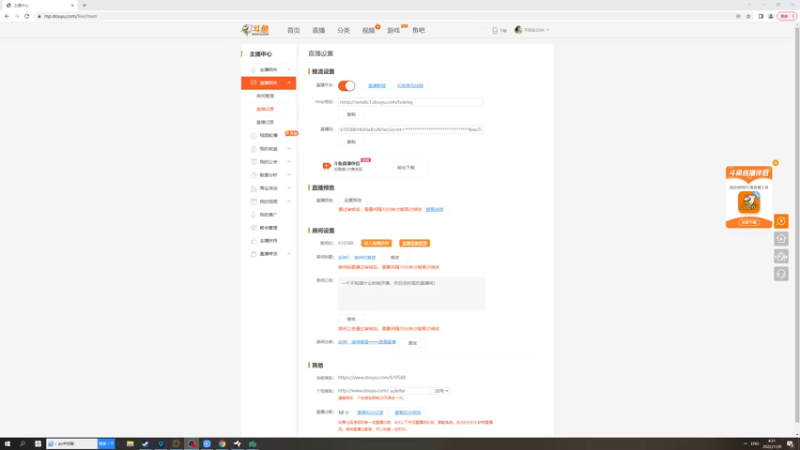Screen dimensions: 800x450
Task: Click the shield icon in sidebar
Action: pyautogui.click(x=254, y=228)
